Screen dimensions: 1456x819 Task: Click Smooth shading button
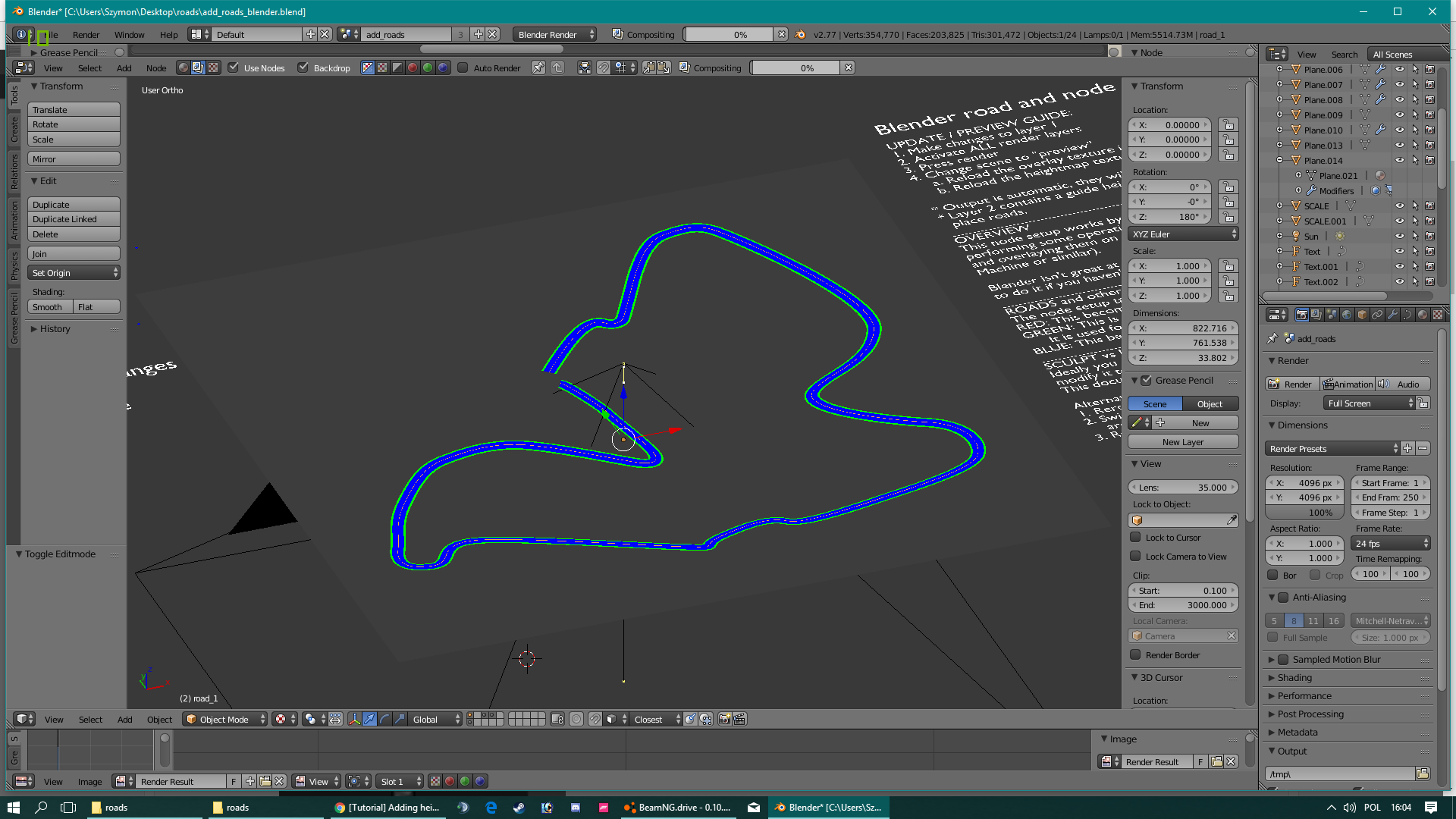click(x=50, y=306)
